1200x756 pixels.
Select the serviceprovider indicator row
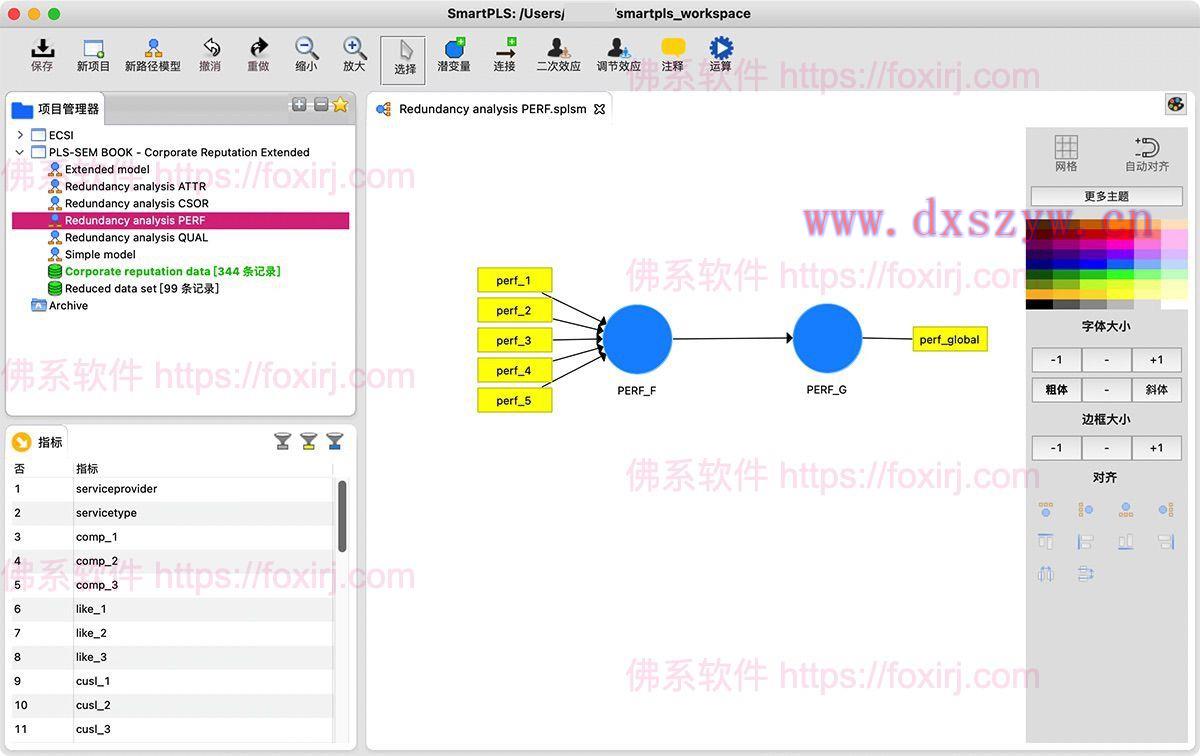click(172, 489)
